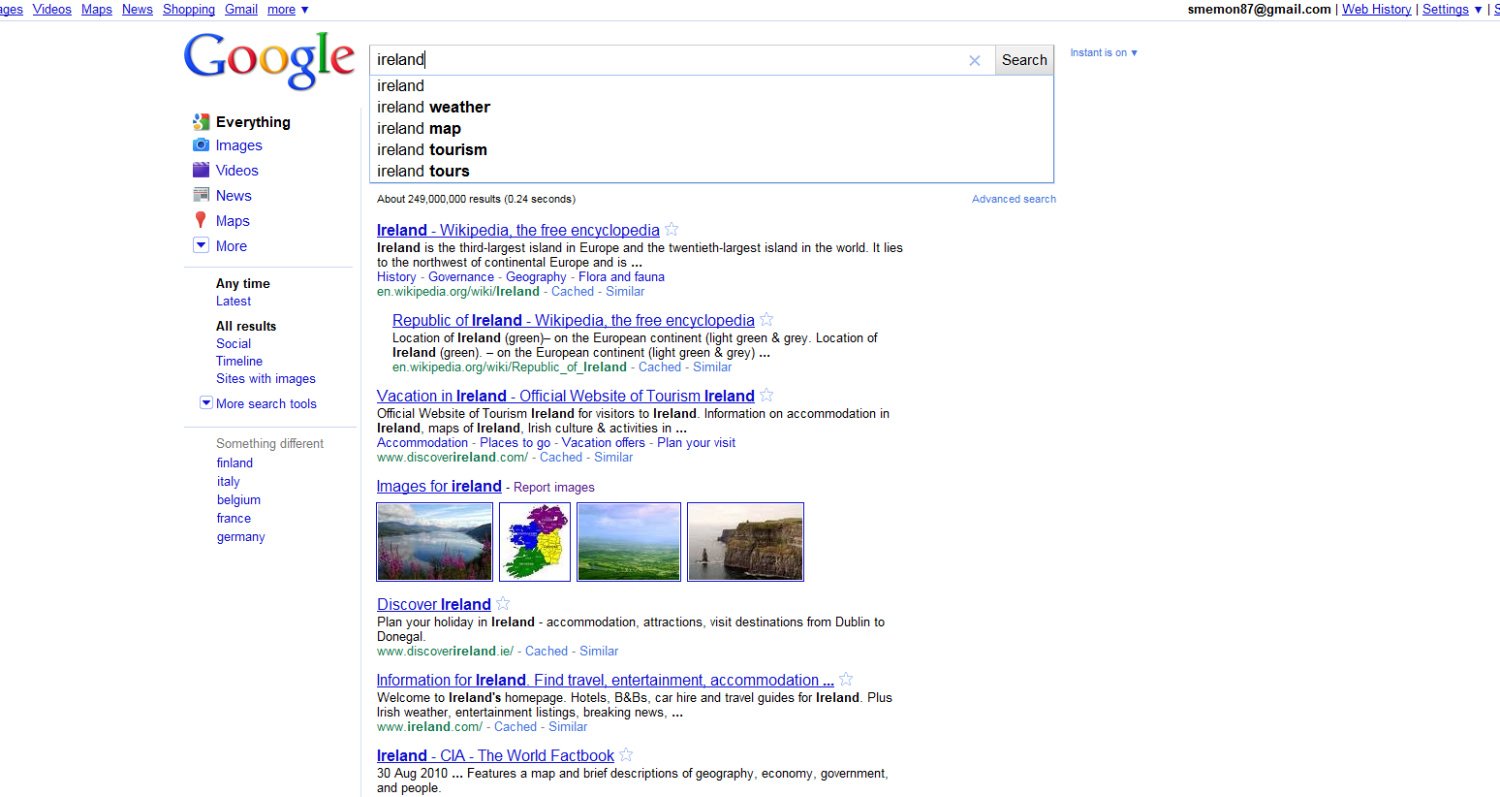Open Web History link
1500x797 pixels.
(1376, 9)
